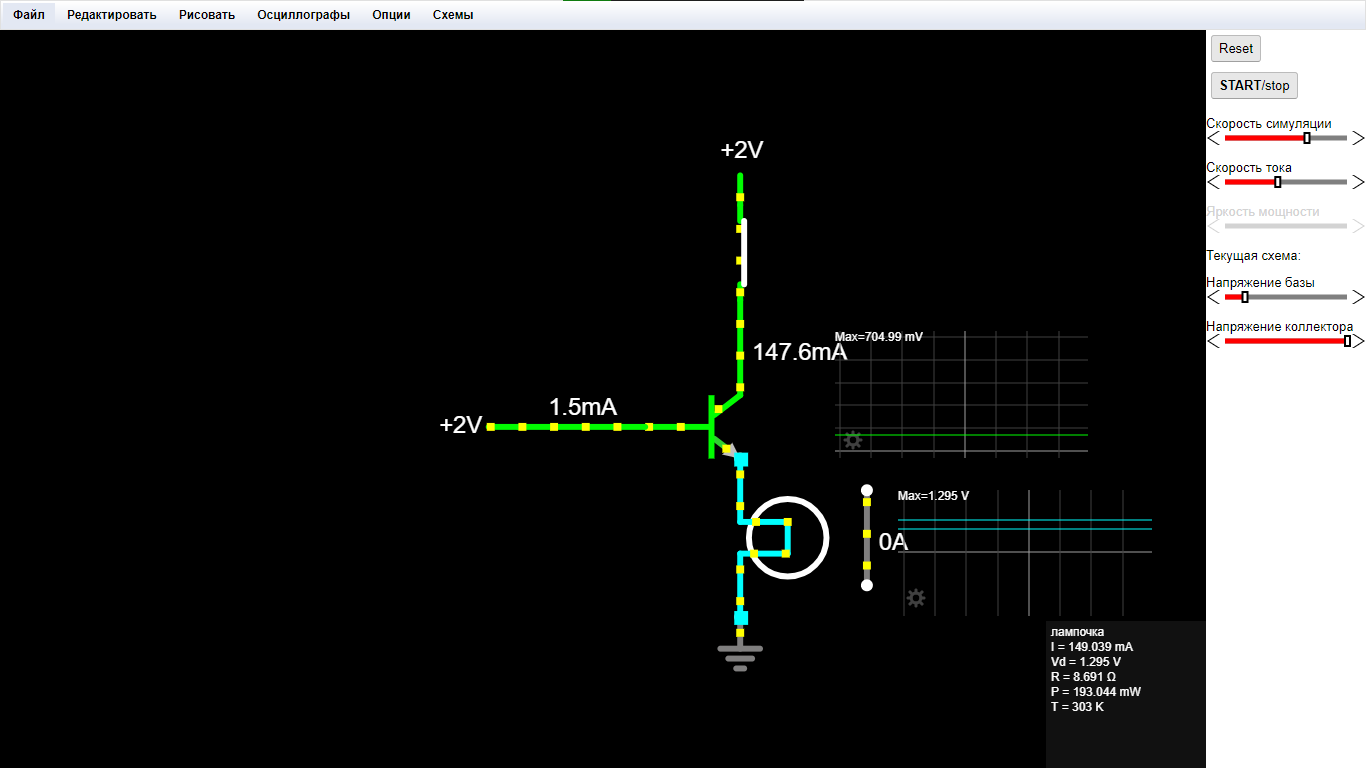1366x768 pixels.
Task: Increase Скорость тока with right arrow
Action: click(x=1358, y=182)
